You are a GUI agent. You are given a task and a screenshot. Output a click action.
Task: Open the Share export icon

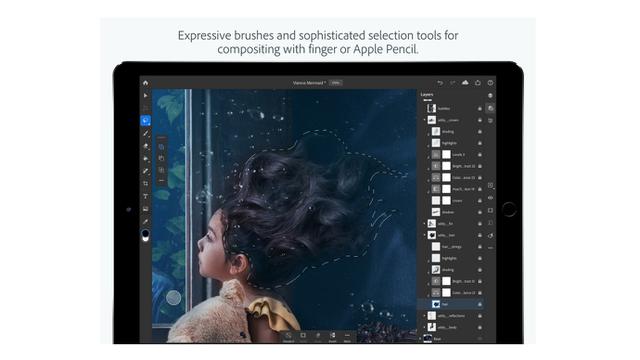(x=478, y=83)
